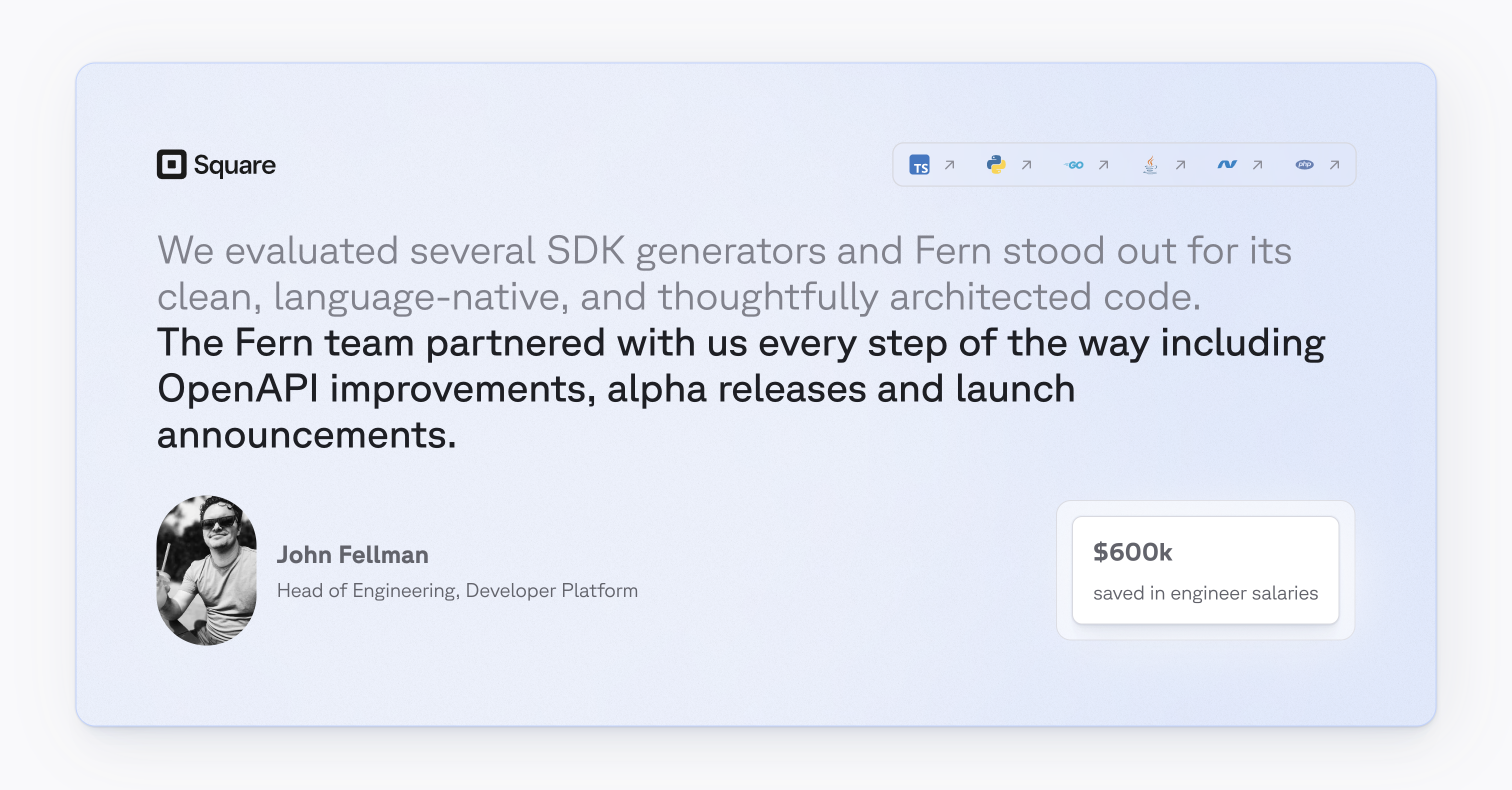Click 'Head of Engineering, Developer Platform' title
Viewport: 1512px width, 790px height.
point(457,591)
